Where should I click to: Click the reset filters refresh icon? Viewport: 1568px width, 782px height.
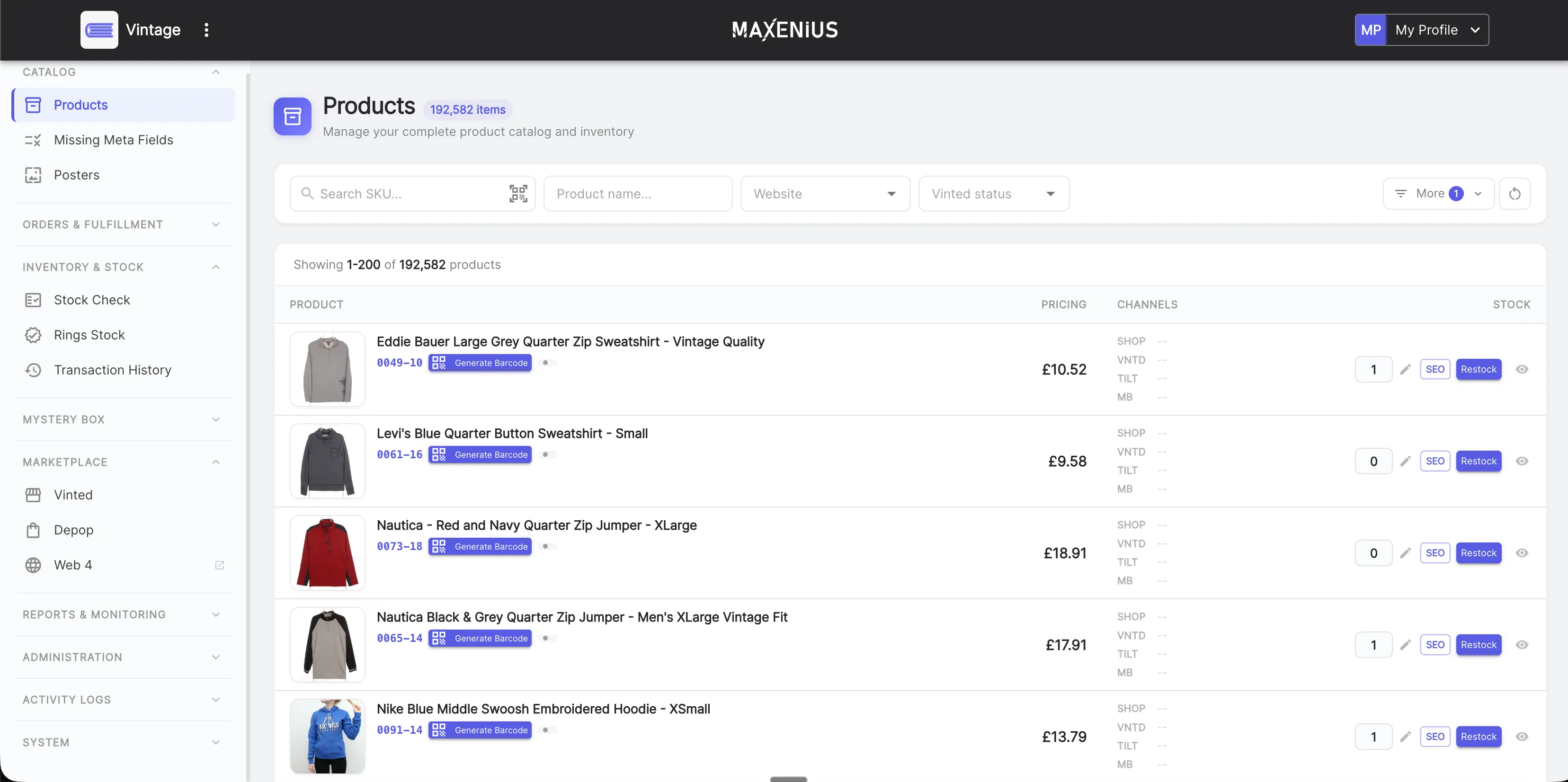(x=1515, y=194)
